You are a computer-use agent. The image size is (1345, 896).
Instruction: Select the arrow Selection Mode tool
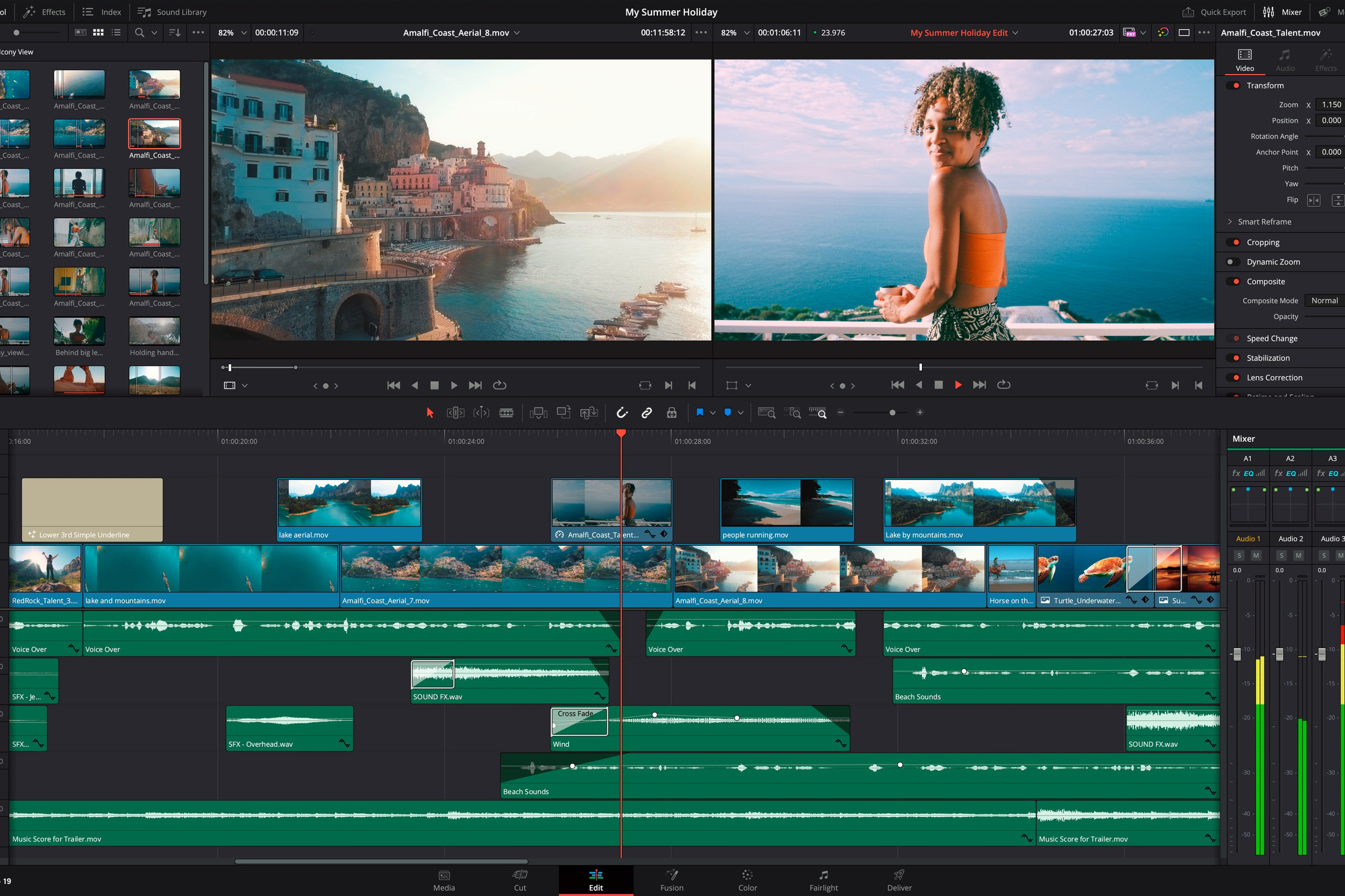(430, 413)
